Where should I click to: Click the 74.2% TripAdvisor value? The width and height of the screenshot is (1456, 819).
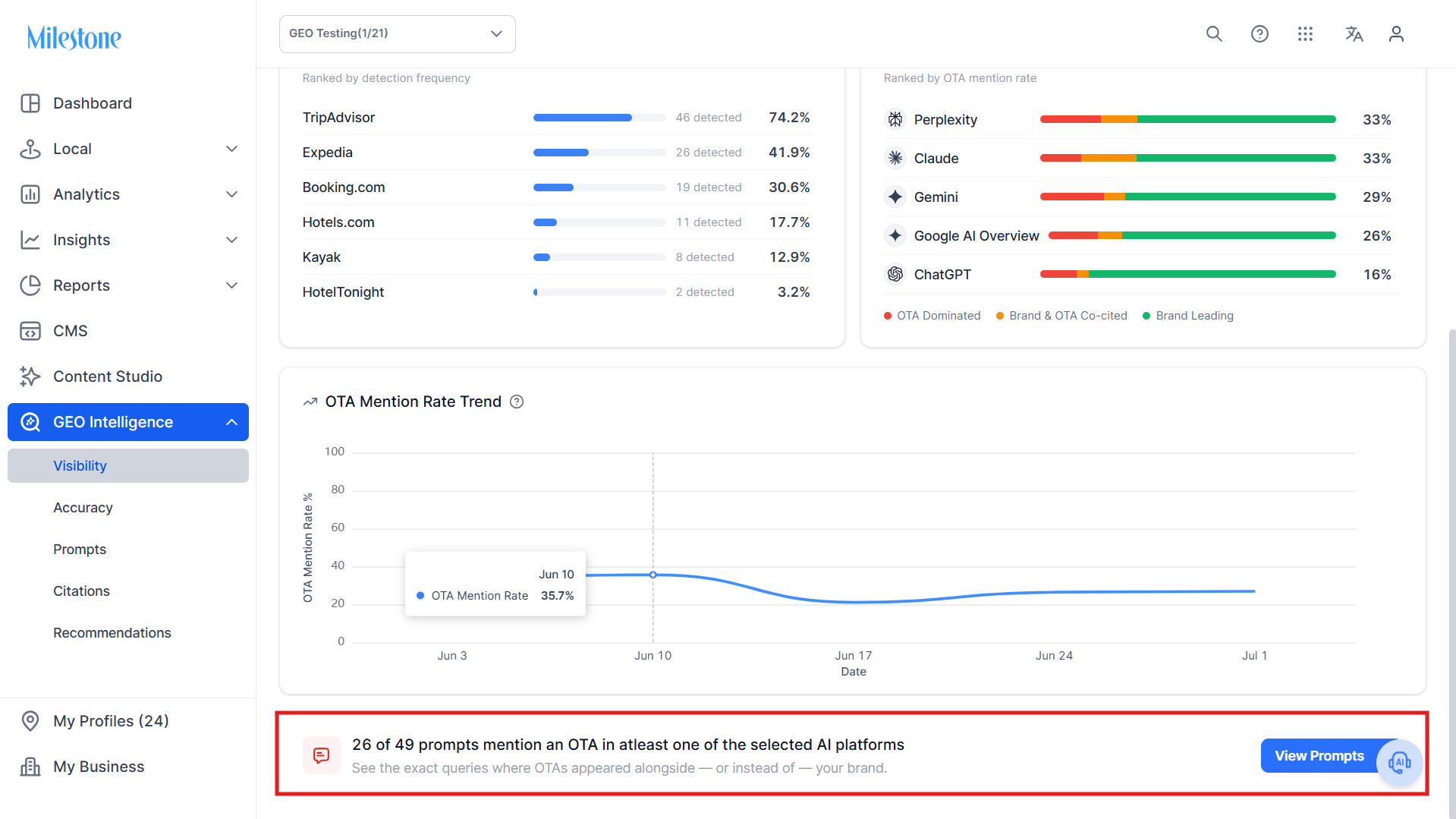point(789,118)
